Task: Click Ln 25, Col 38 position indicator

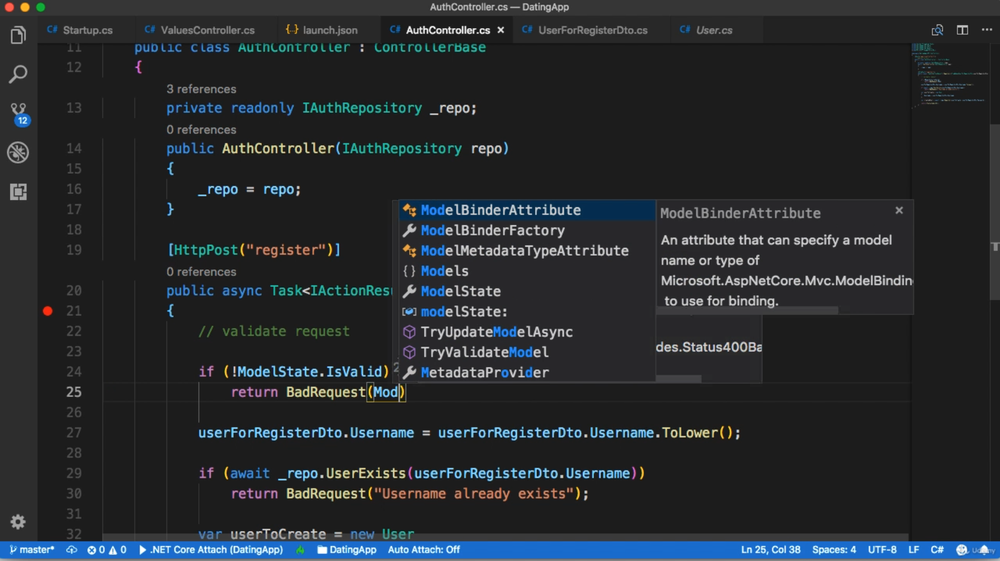Action: pyautogui.click(x=770, y=550)
